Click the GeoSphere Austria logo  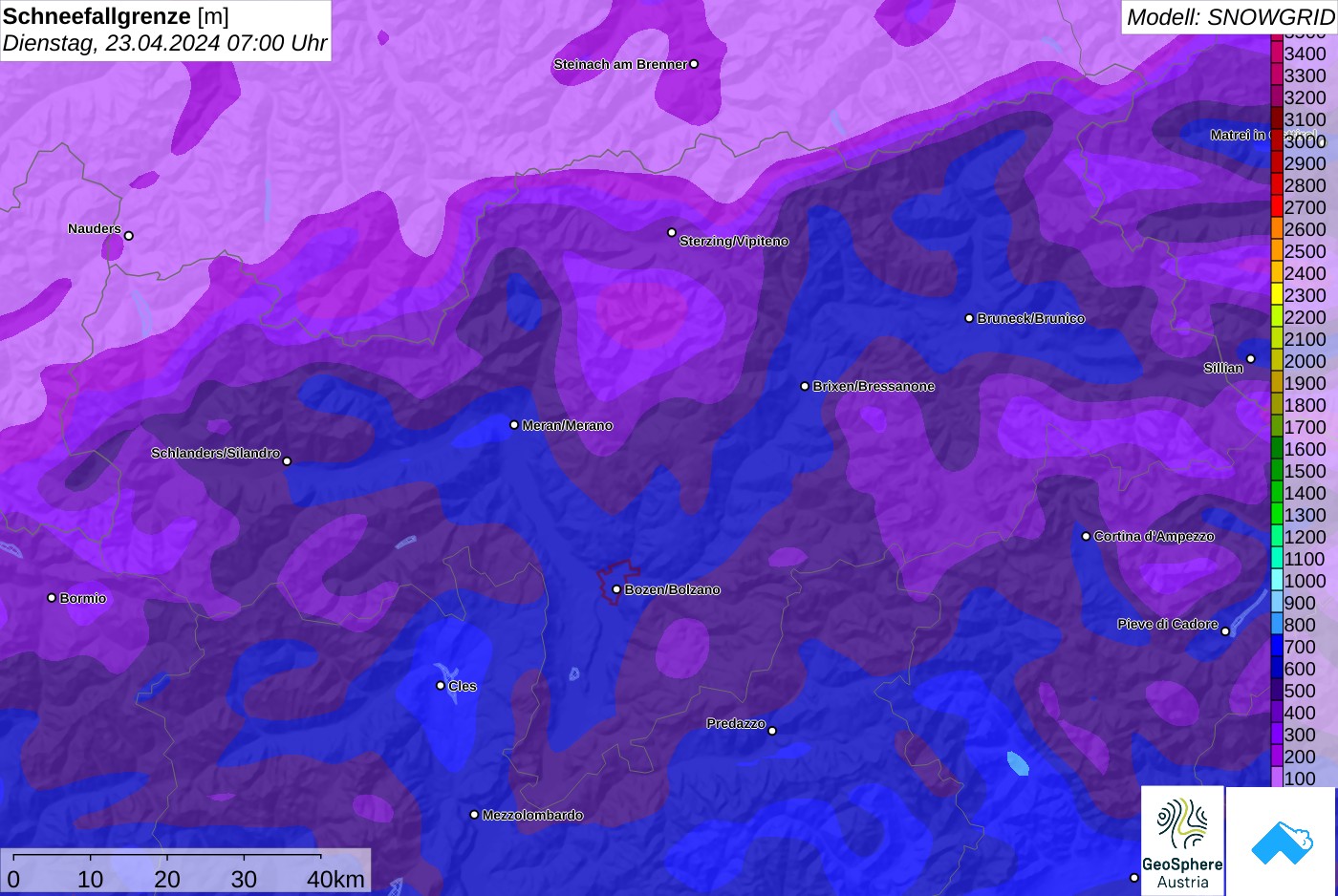point(1182,841)
